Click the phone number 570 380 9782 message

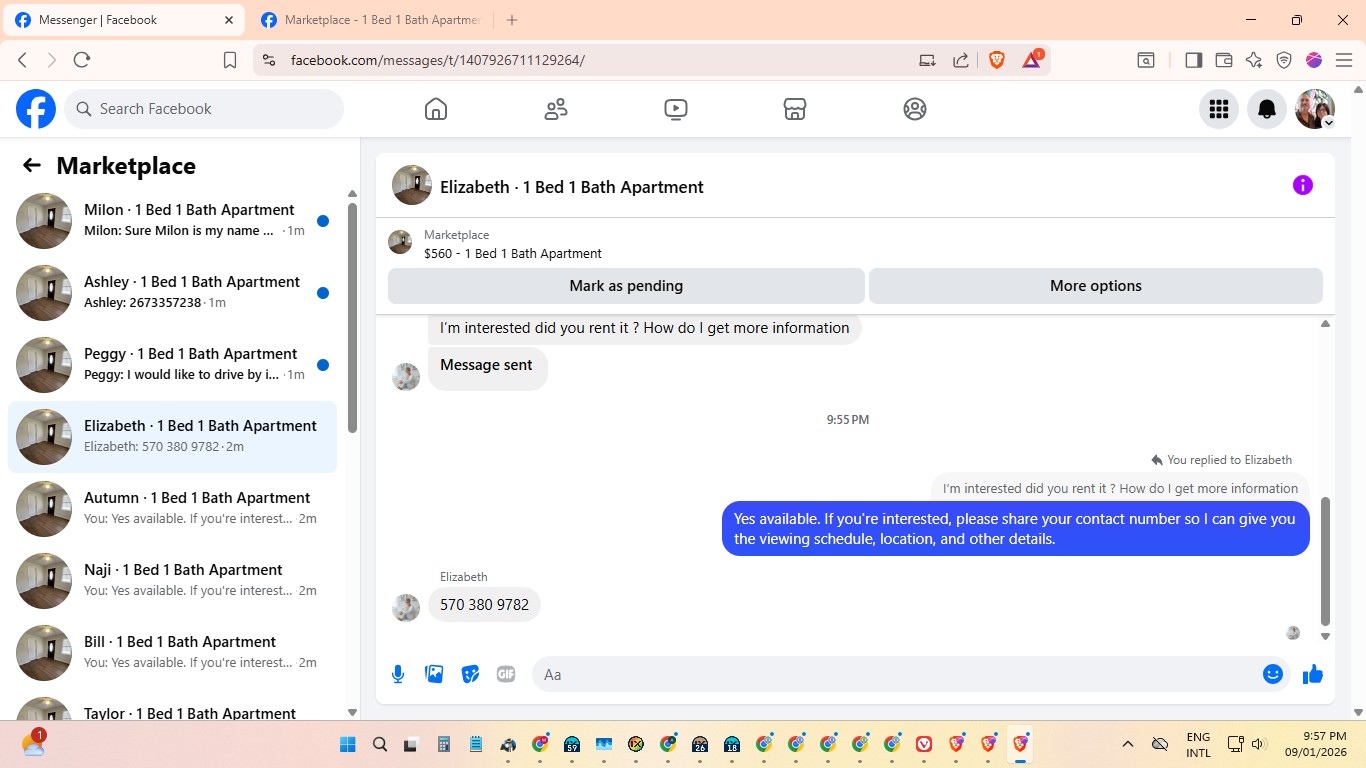pos(485,605)
